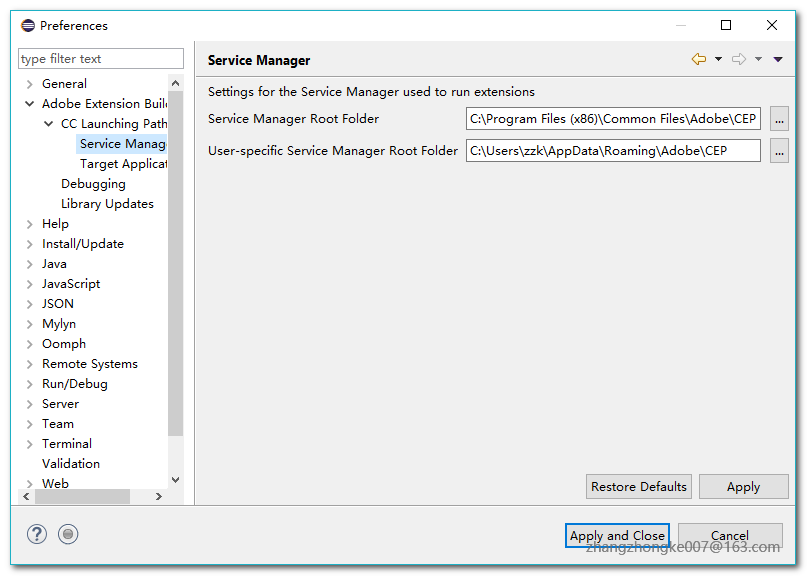Collapse the Adobe Extension Builder tree node
Screen dimensions: 807x576
tap(30, 104)
